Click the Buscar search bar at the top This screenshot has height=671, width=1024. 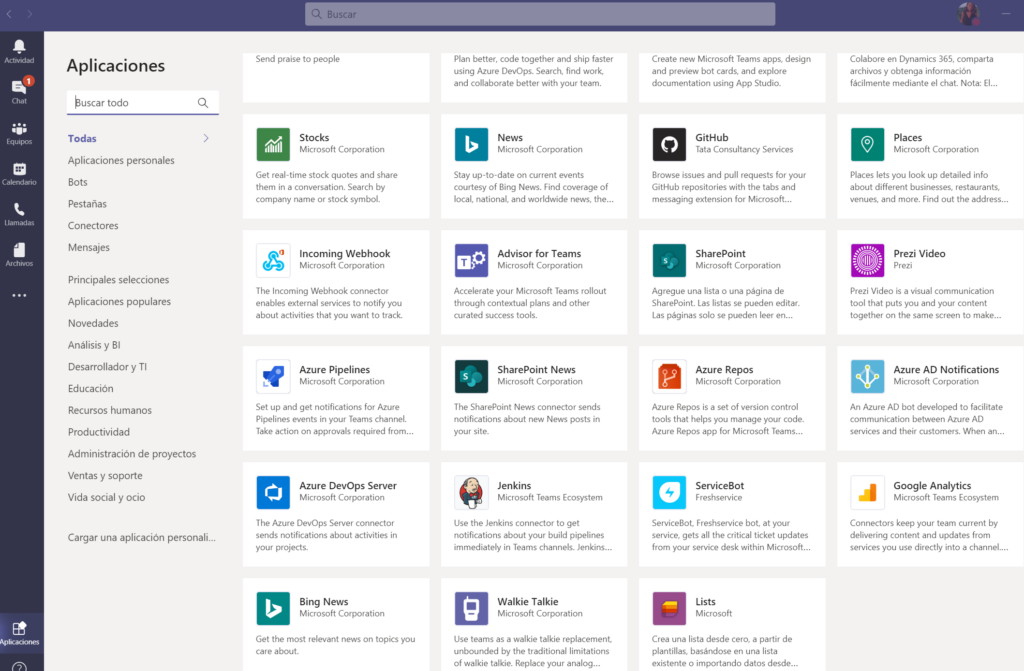540,13
